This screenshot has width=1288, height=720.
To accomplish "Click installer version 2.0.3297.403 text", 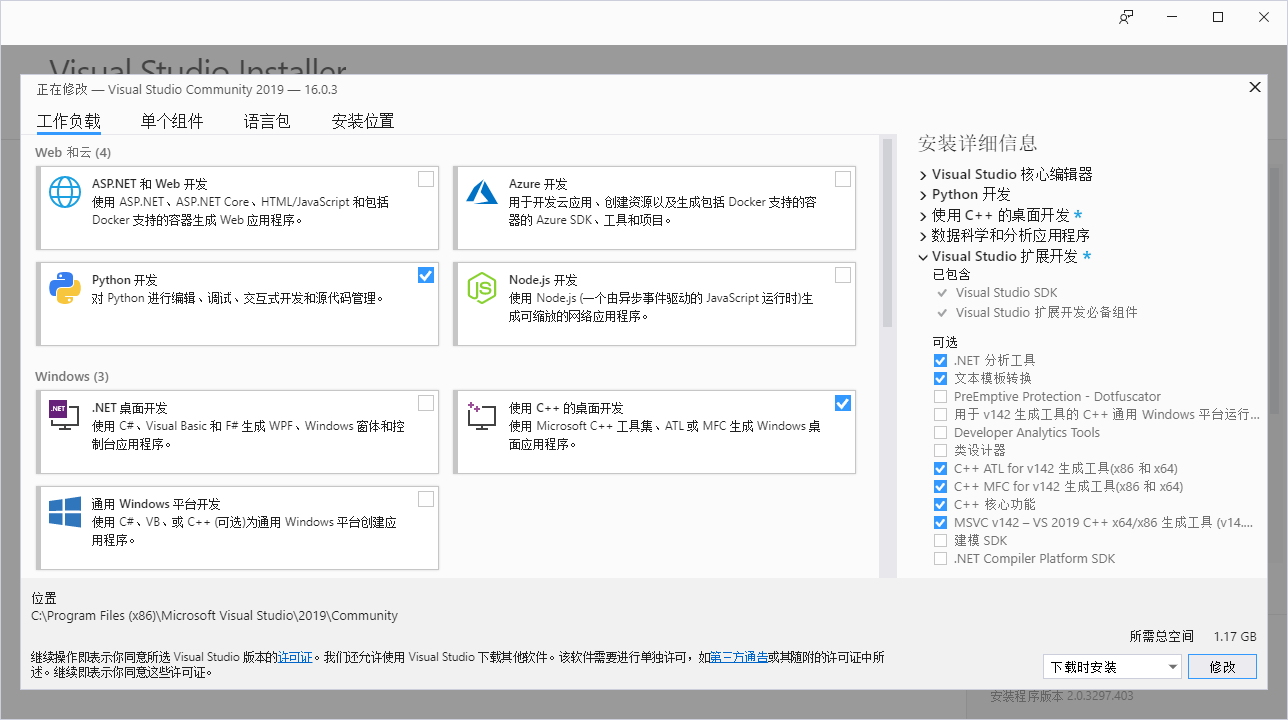I will (1062, 696).
